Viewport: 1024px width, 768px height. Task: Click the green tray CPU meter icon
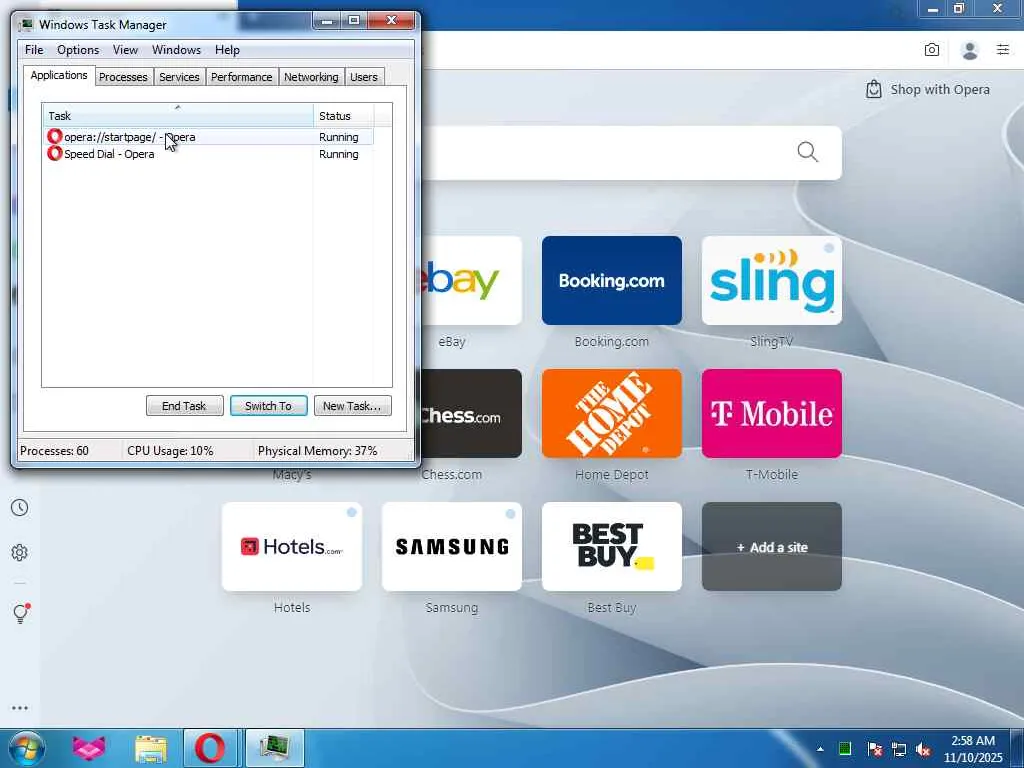pos(845,748)
